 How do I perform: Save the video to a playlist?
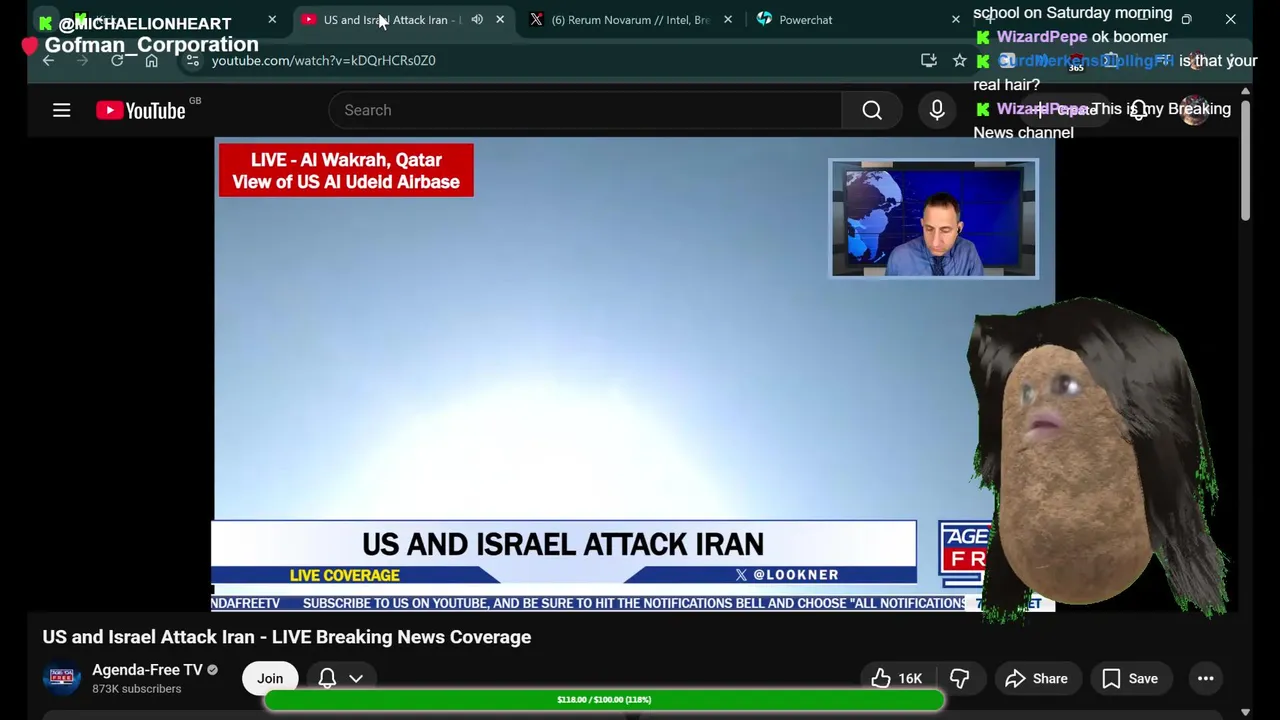pyautogui.click(x=1130, y=678)
